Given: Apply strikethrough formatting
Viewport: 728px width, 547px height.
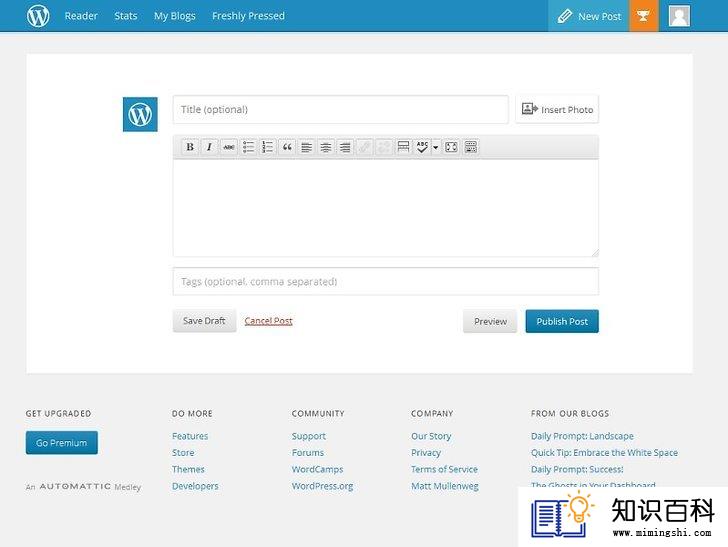Looking at the screenshot, I should (229, 147).
